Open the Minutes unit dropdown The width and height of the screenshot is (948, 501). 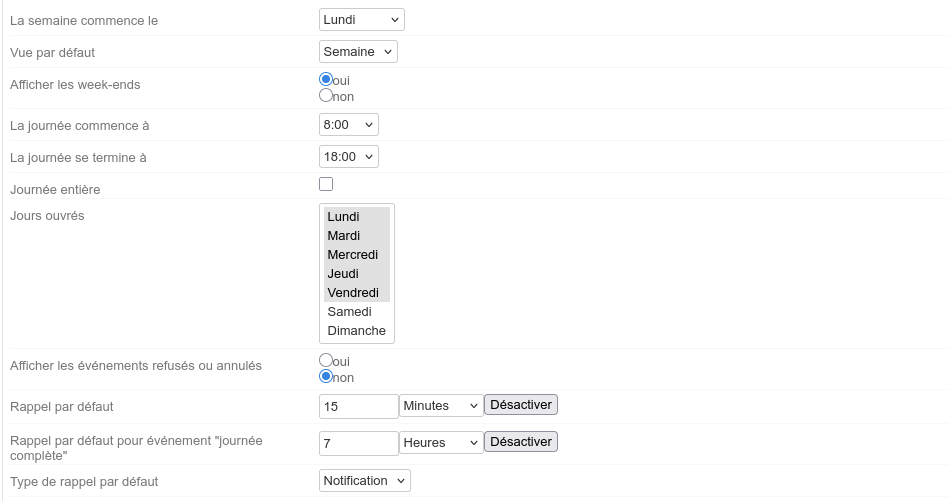[441, 406]
